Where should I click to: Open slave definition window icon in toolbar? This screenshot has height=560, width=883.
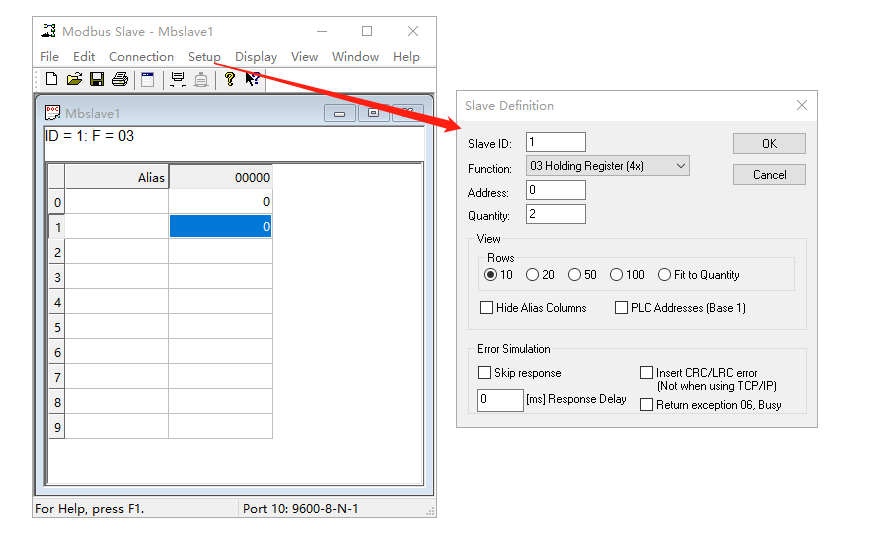click(148, 79)
